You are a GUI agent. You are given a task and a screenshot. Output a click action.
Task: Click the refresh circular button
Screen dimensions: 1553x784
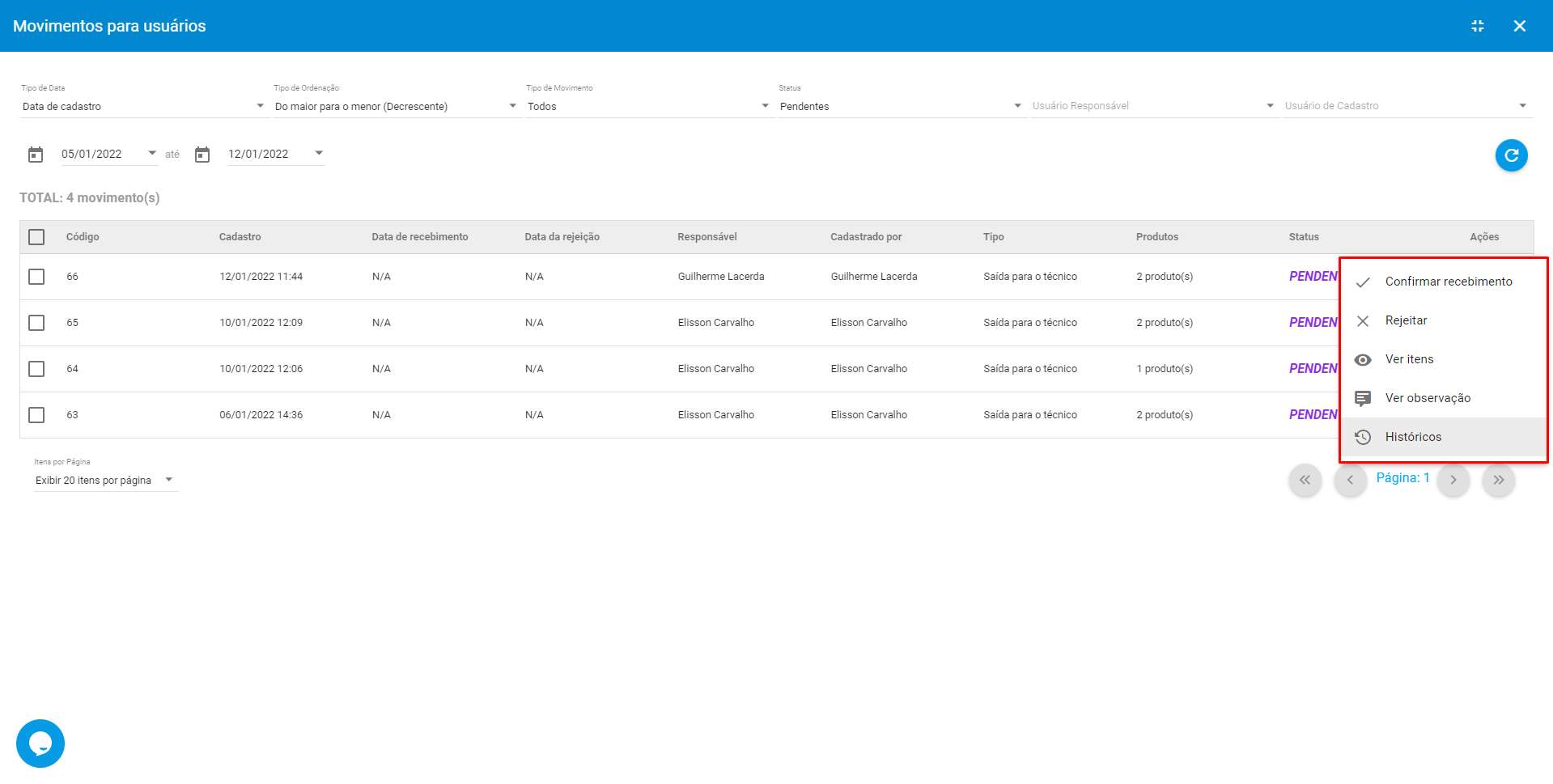point(1511,155)
